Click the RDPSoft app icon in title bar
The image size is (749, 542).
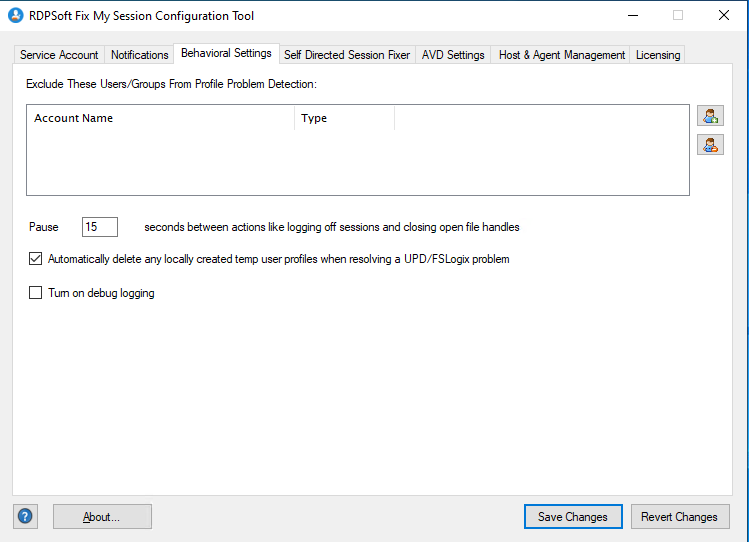16,16
